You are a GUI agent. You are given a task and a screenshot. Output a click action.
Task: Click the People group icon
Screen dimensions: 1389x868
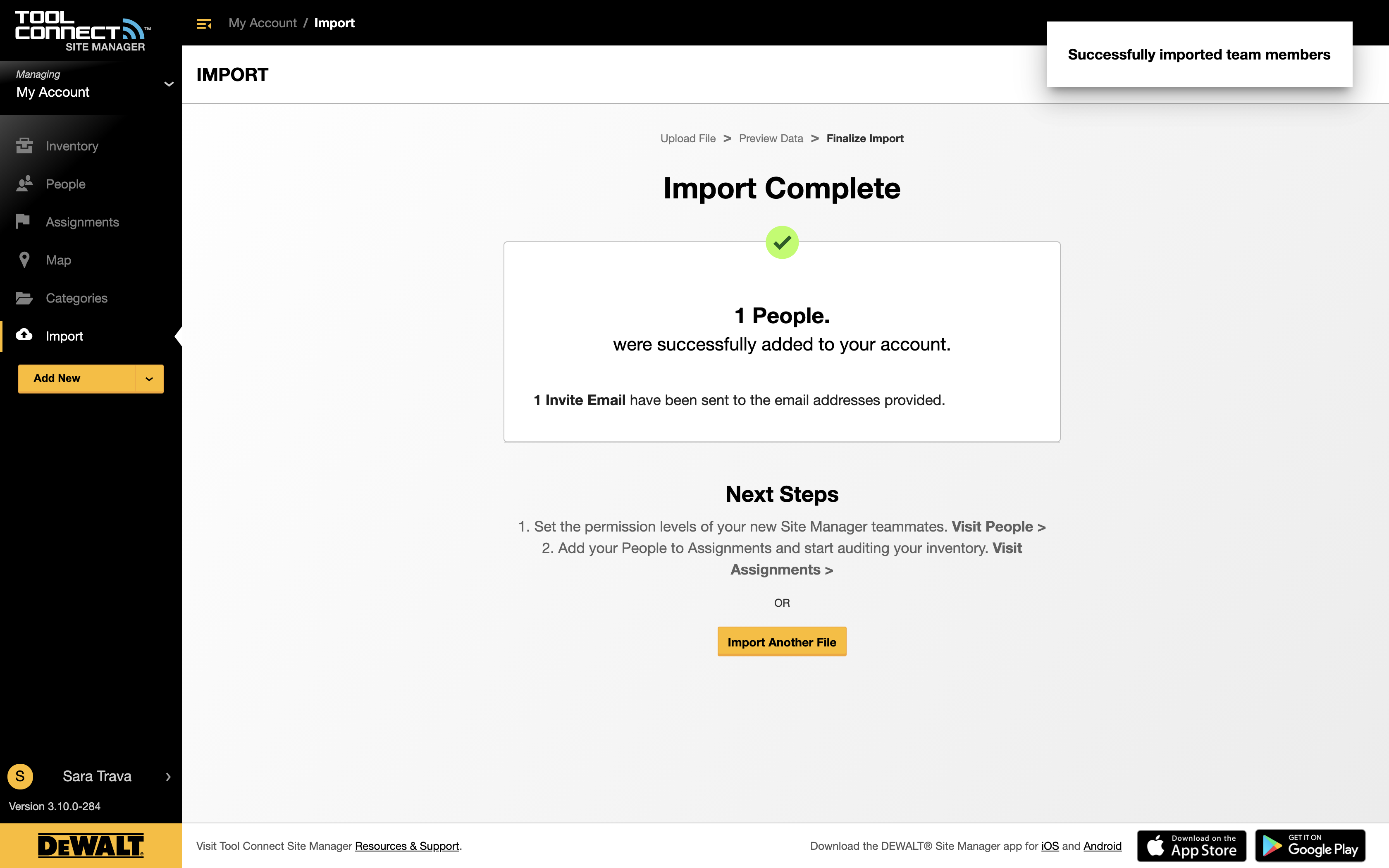pos(24,184)
